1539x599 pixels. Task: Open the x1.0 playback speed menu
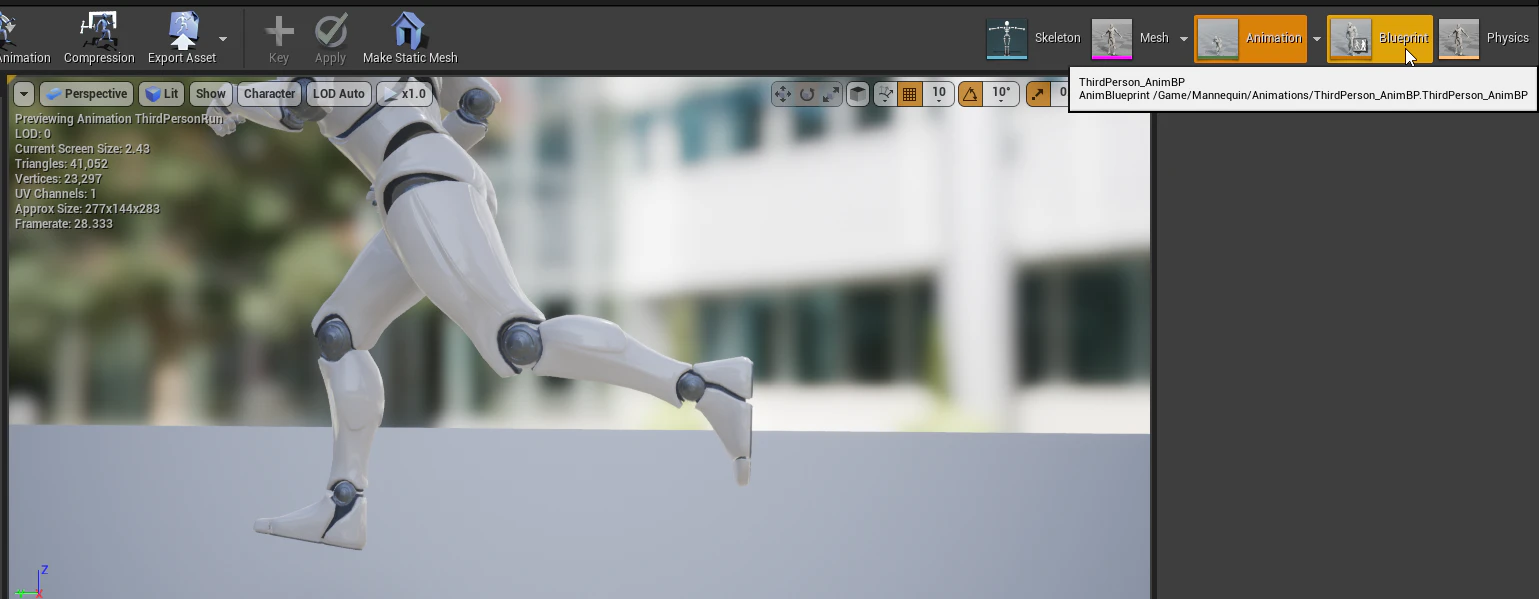404,94
